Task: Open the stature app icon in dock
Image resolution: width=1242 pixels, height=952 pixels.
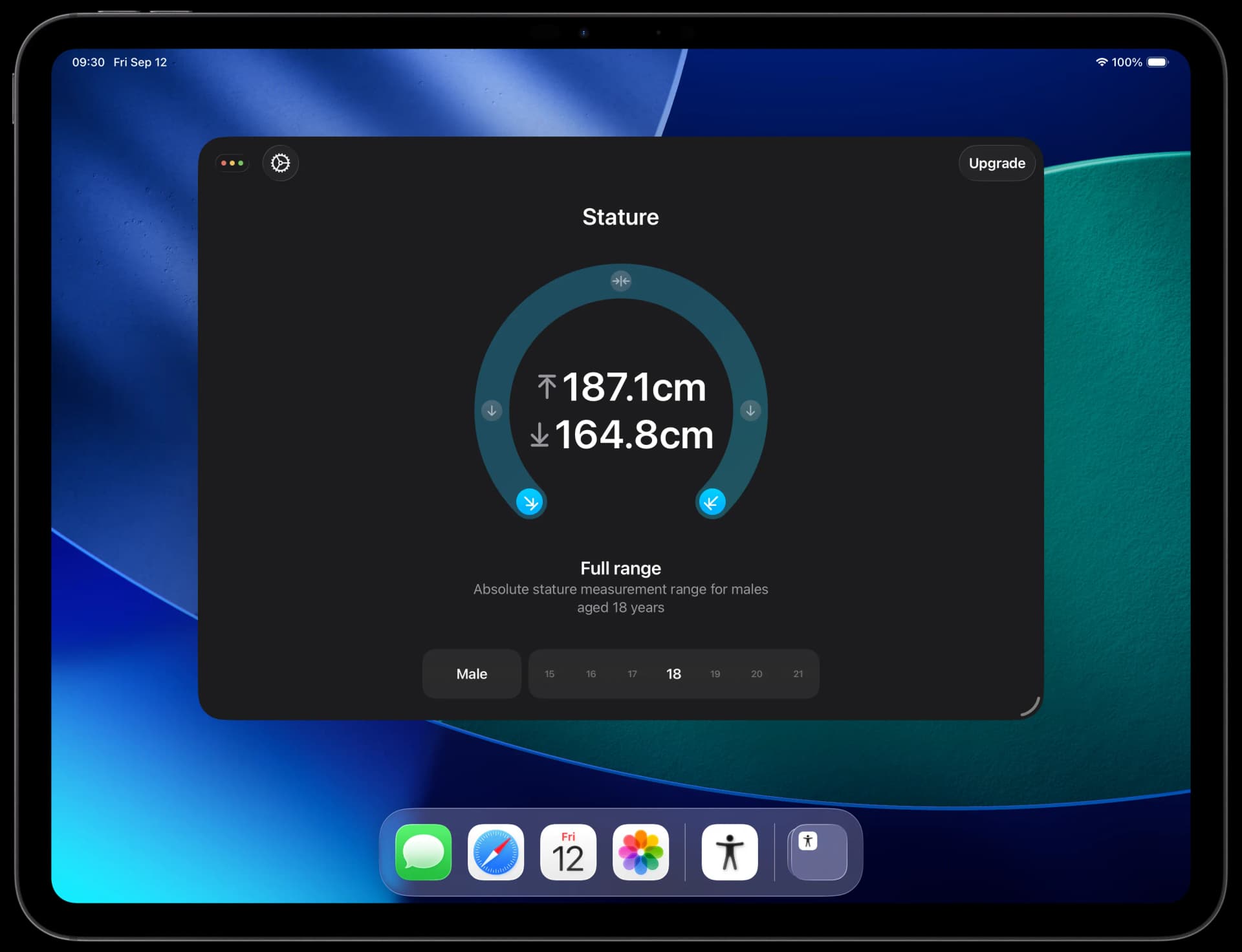Action: (730, 852)
